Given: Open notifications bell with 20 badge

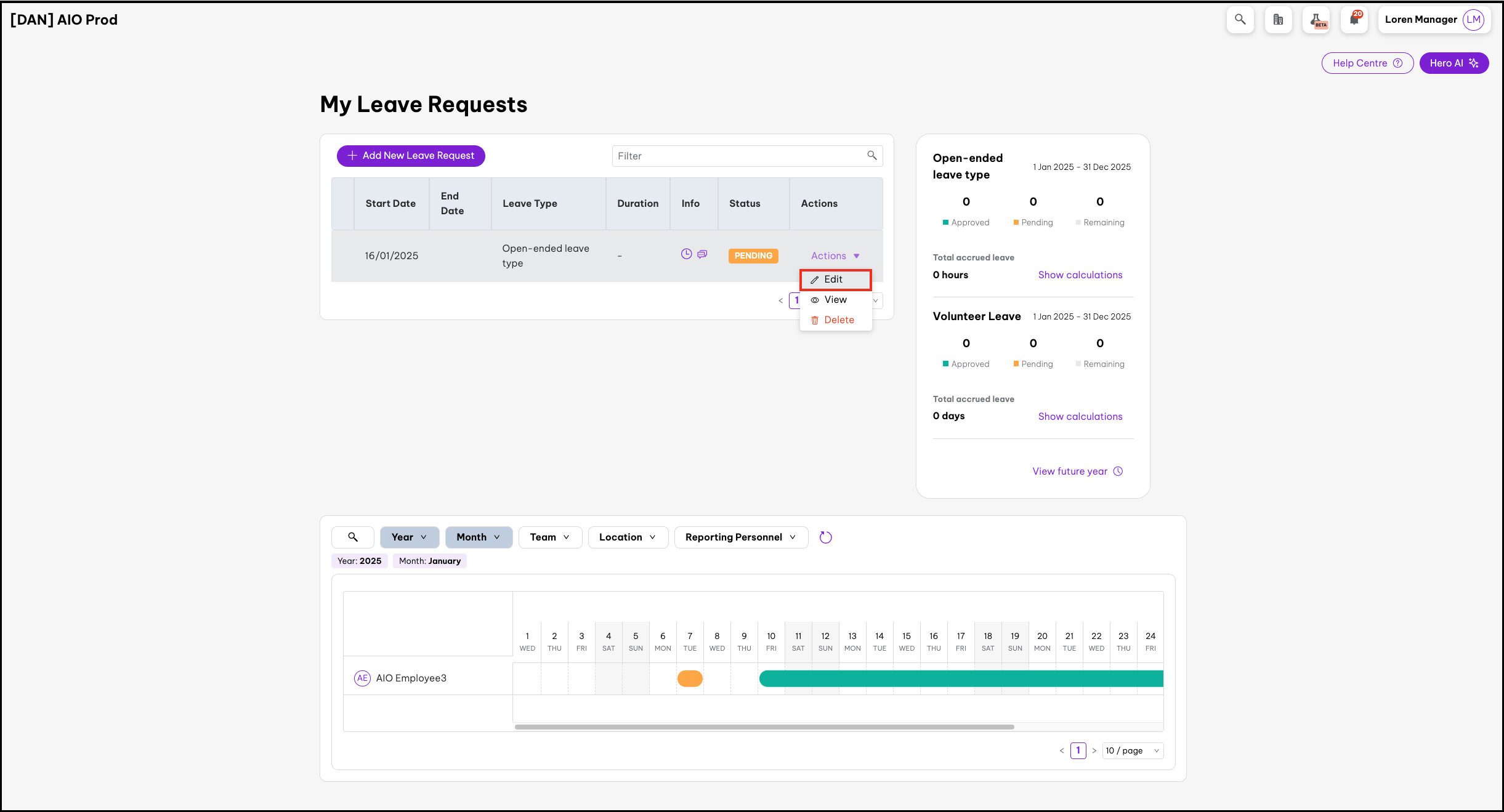Looking at the screenshot, I should [1354, 20].
